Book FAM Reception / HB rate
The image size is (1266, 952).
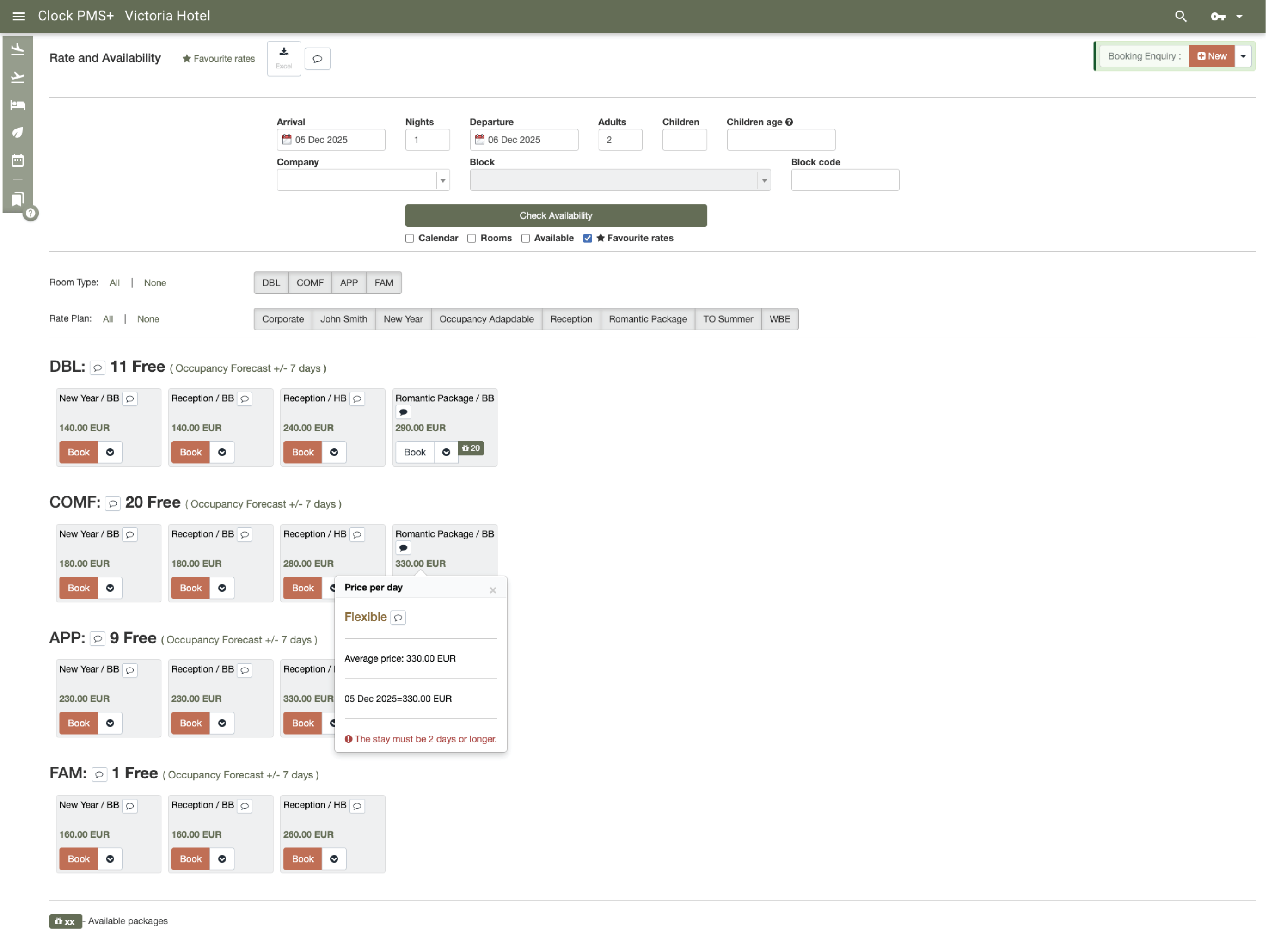click(x=302, y=859)
